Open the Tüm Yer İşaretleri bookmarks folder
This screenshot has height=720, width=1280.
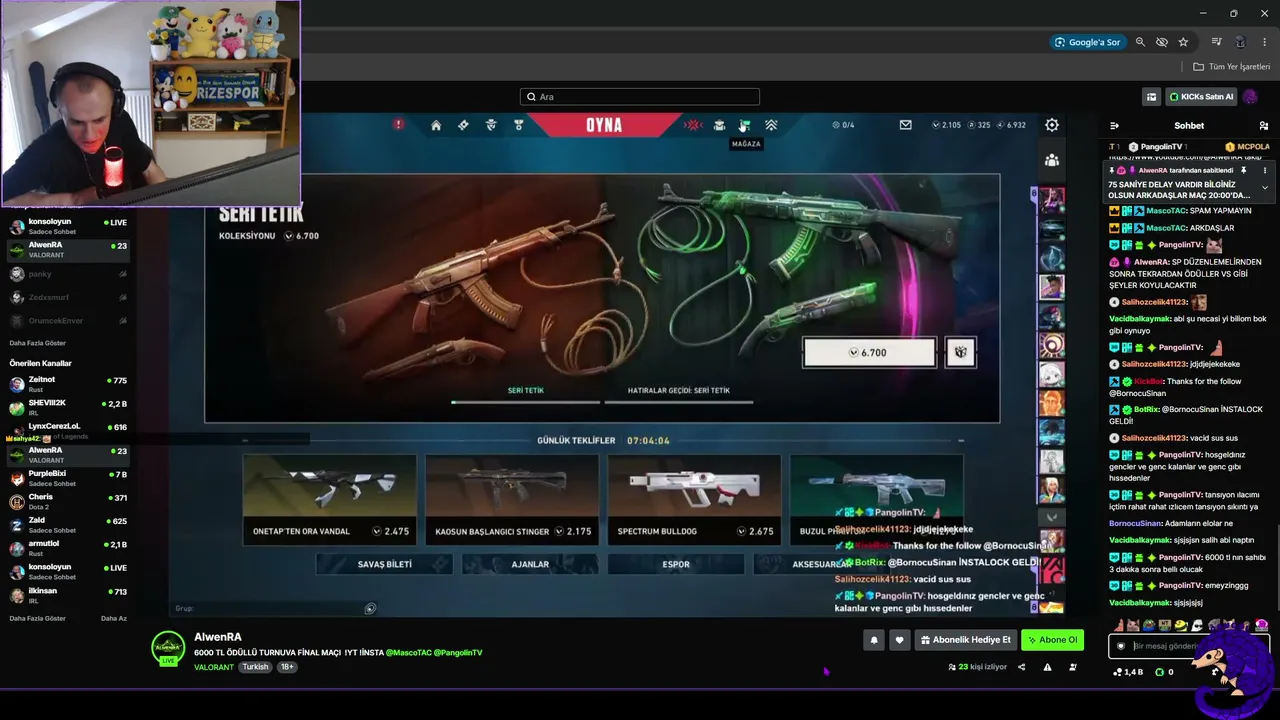pyautogui.click(x=1232, y=67)
